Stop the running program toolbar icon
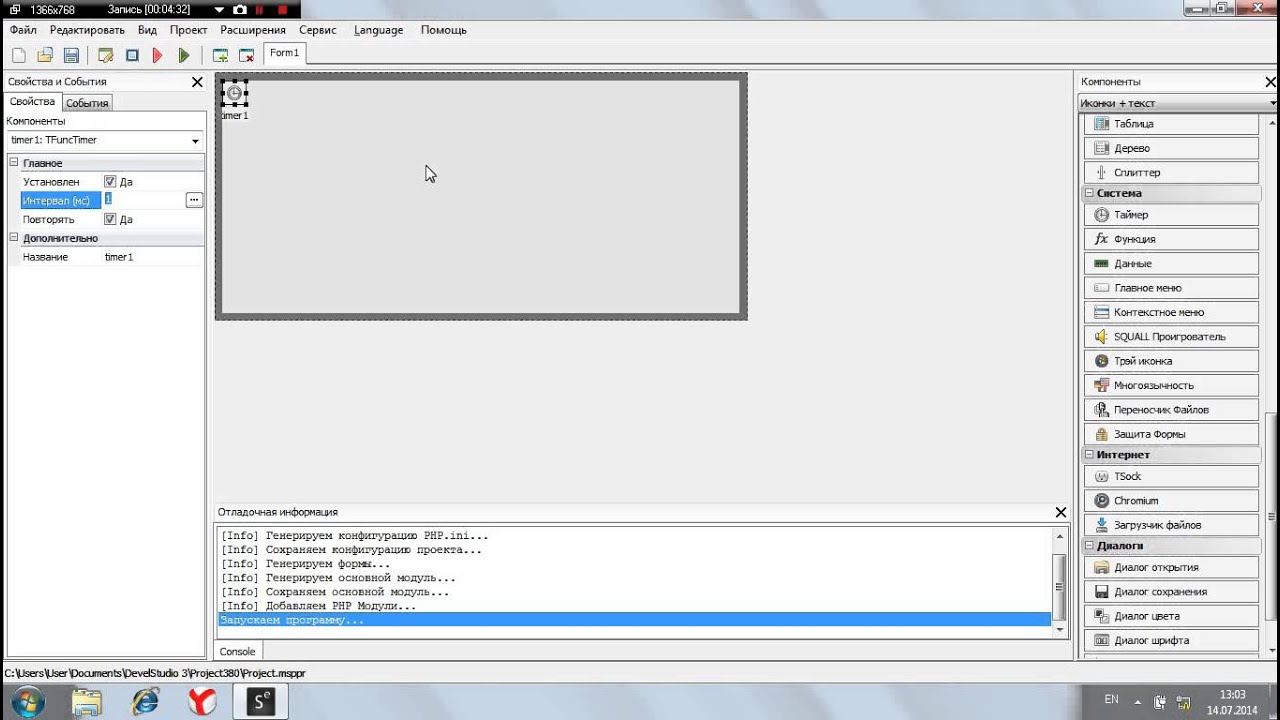Image resolution: width=1280 pixels, height=720 pixels. click(131, 55)
